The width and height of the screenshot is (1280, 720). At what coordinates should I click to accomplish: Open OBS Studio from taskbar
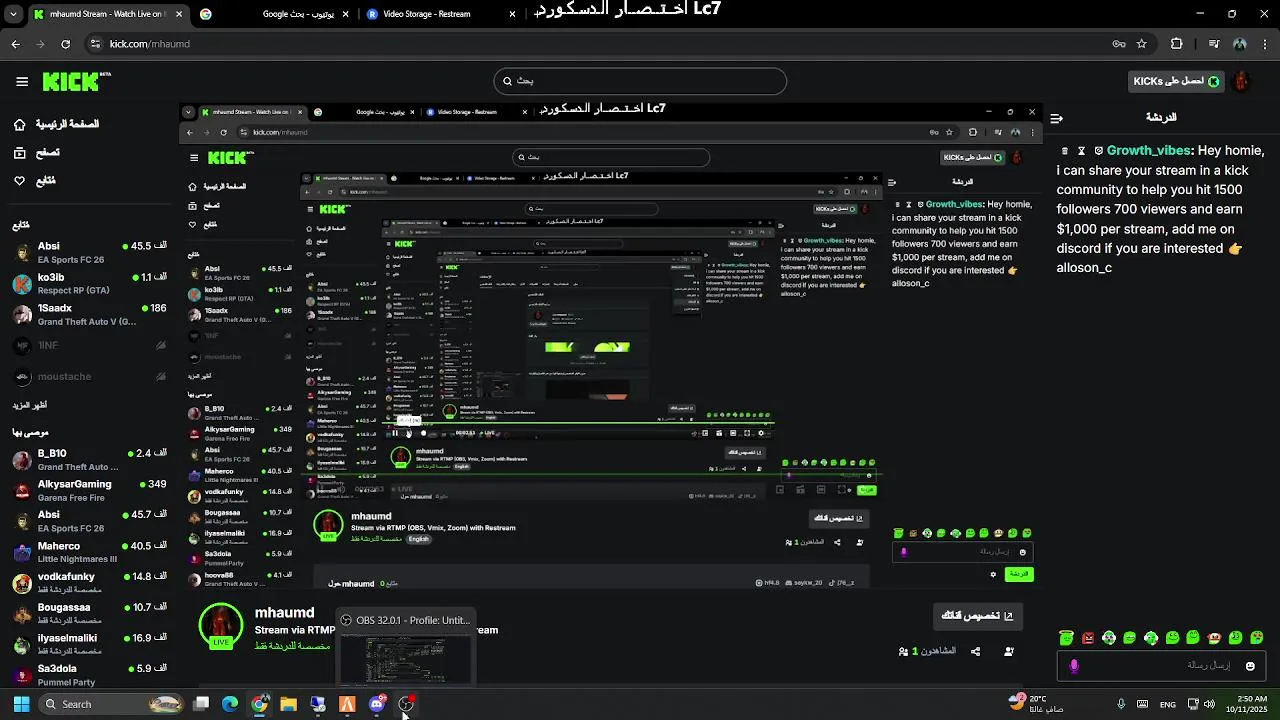(406, 704)
